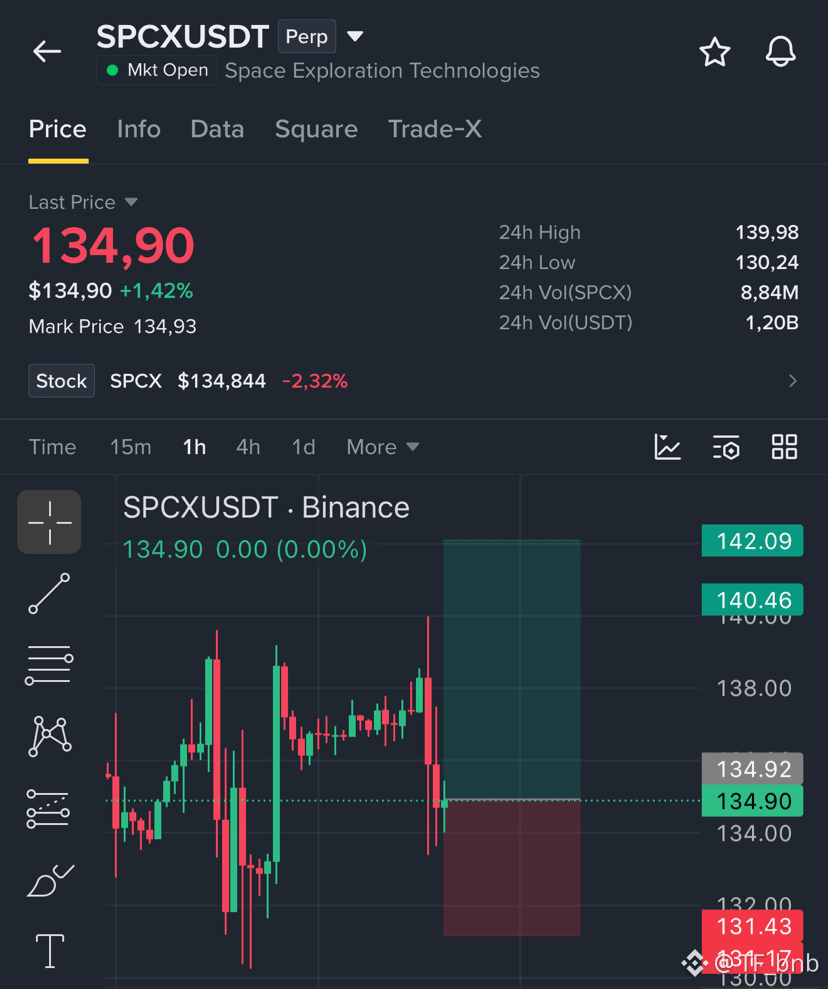Open price alerts via bell icon
This screenshot has height=989, width=828.
[781, 52]
